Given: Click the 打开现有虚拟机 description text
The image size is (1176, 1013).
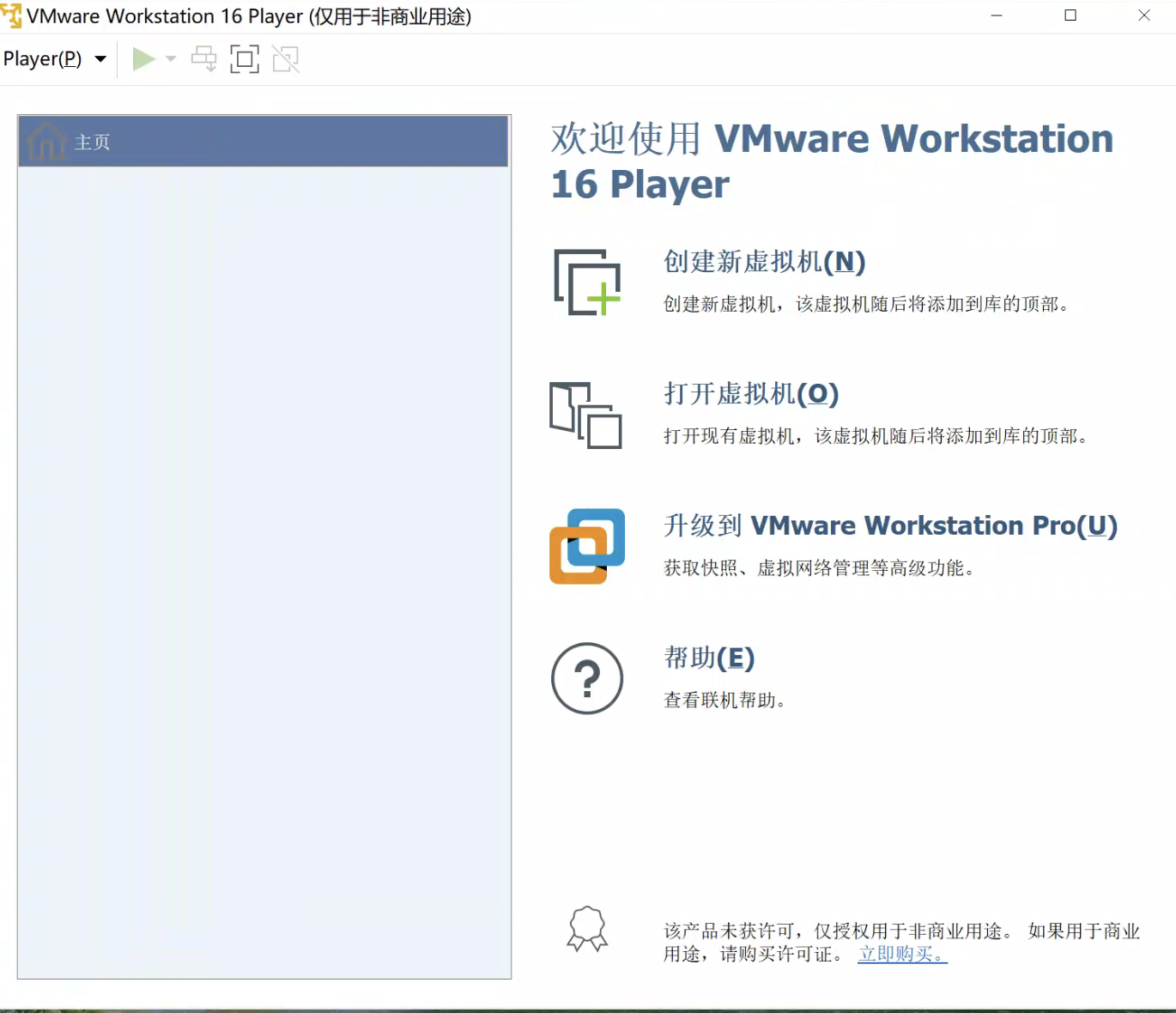Looking at the screenshot, I should [876, 436].
